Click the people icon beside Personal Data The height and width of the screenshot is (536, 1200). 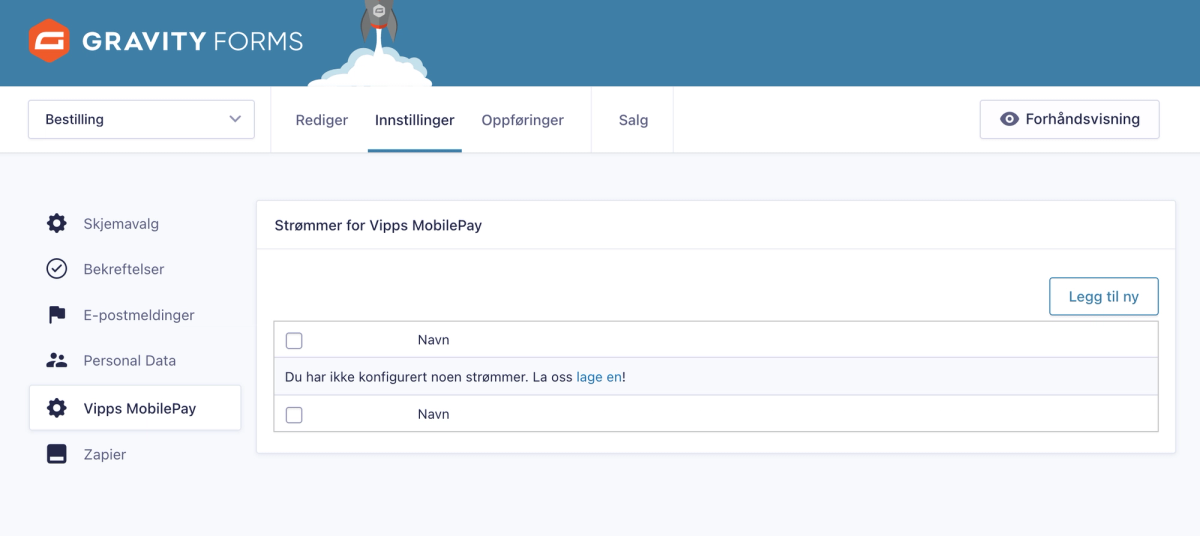click(x=57, y=360)
